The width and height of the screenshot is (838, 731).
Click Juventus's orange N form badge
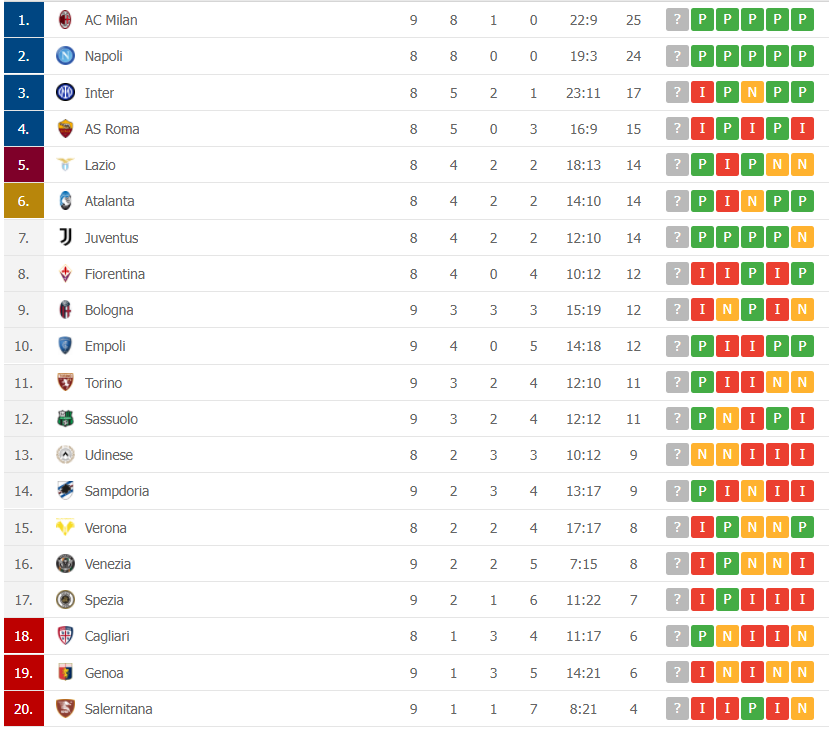click(801, 238)
